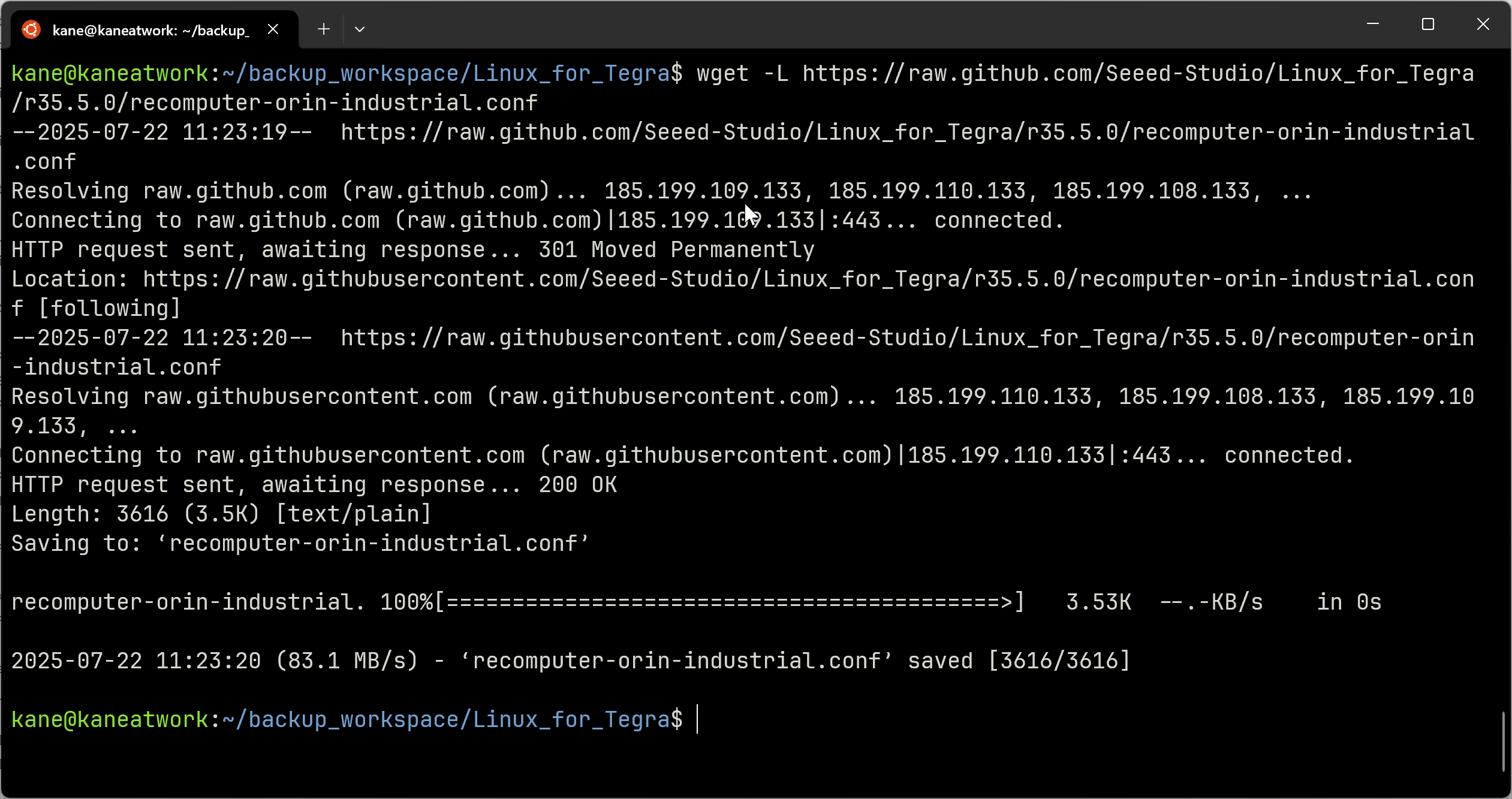Click the 'Saving to' filename text
Viewport: 1512px width, 799px height.
click(x=374, y=544)
